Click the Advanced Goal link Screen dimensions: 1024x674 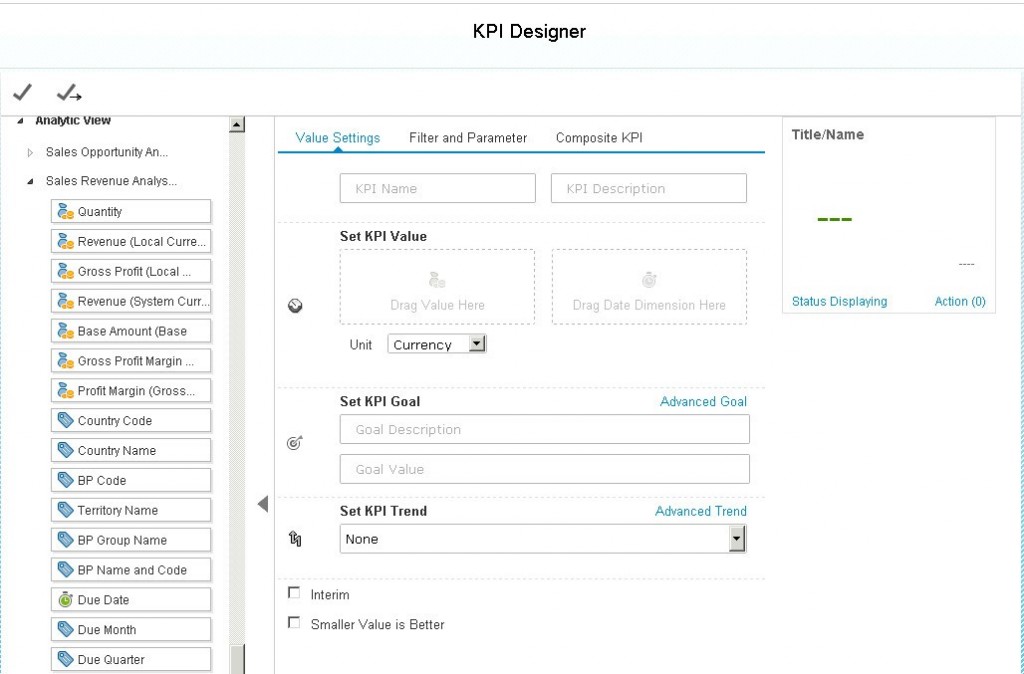click(x=703, y=401)
